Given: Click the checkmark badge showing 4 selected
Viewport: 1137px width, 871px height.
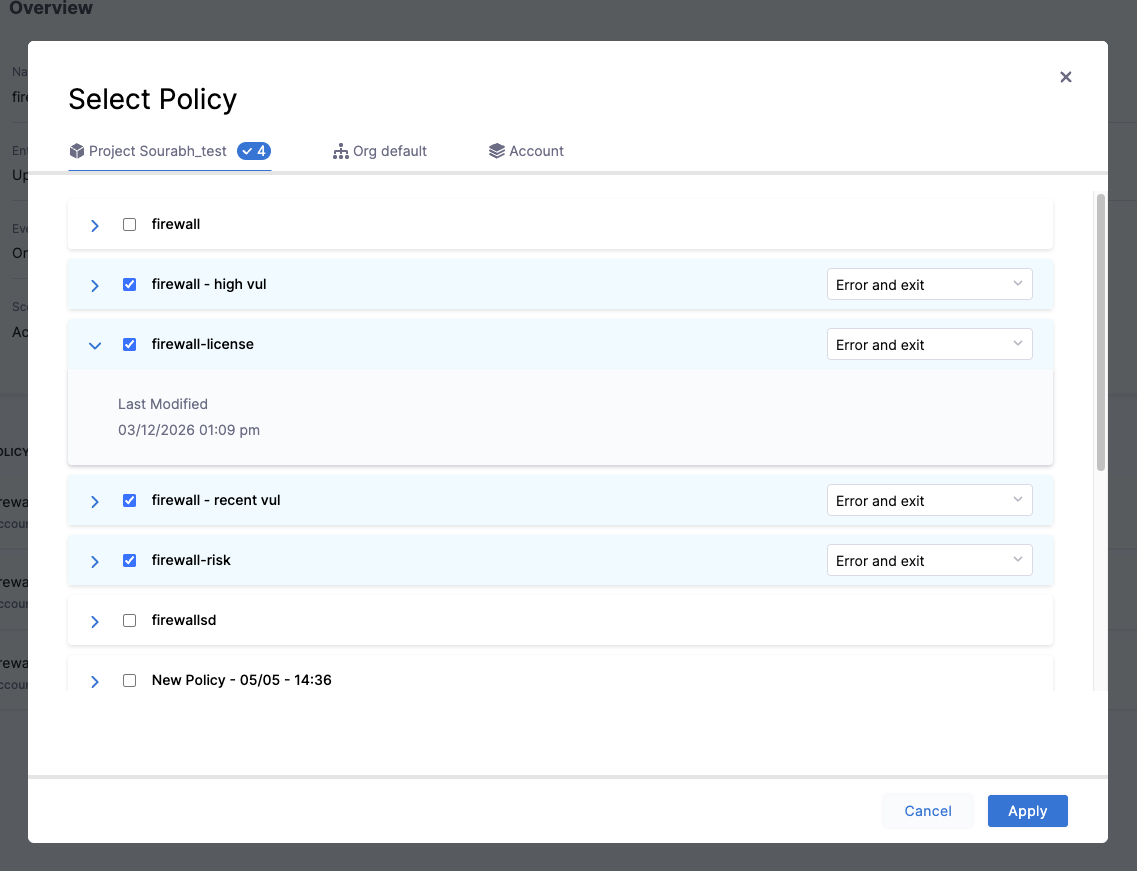Looking at the screenshot, I should (x=254, y=151).
